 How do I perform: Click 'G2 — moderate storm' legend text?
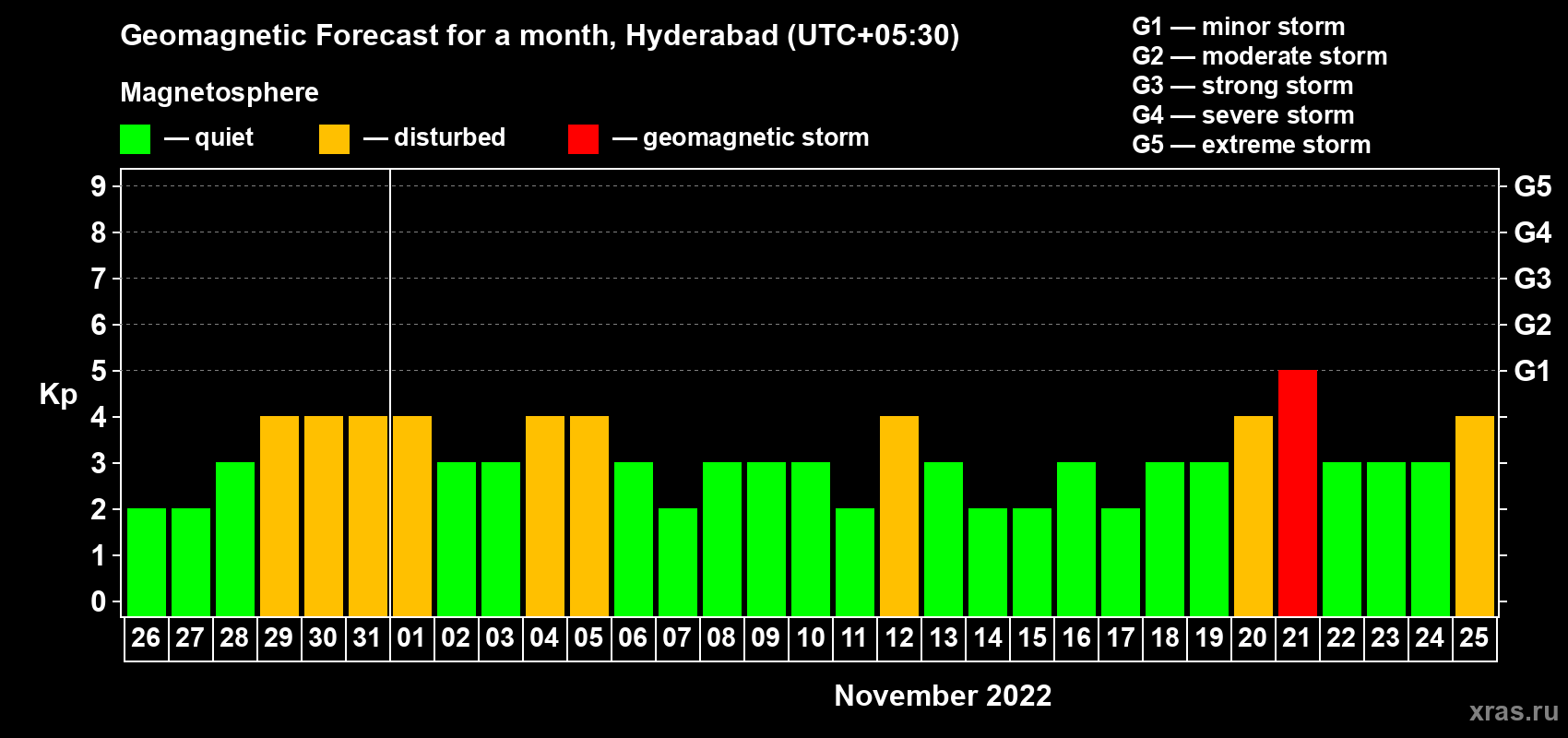pyautogui.click(x=1260, y=56)
